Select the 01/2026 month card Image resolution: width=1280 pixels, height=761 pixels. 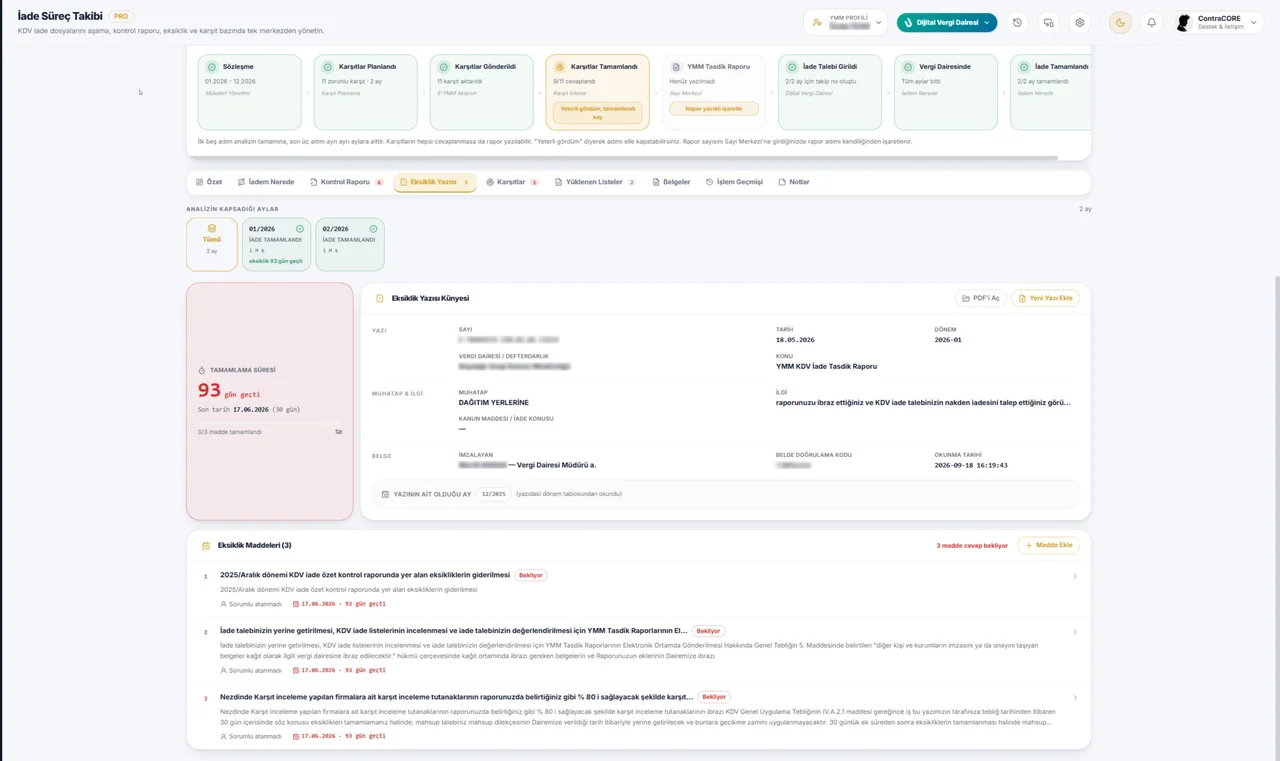click(x=276, y=244)
